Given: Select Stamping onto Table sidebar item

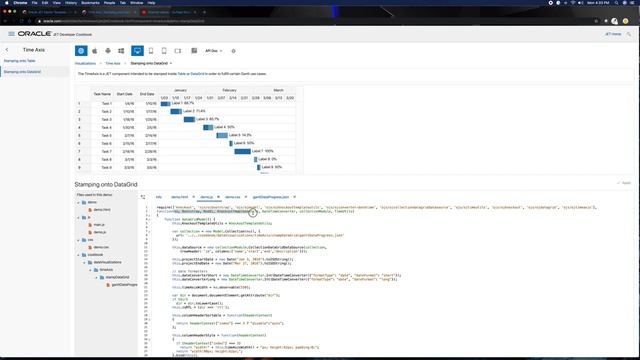Looking at the screenshot, I should (x=20, y=61).
